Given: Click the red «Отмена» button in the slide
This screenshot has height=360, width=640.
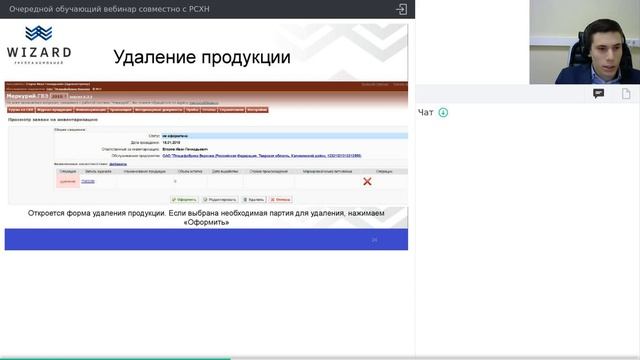Looking at the screenshot, I should (x=280, y=200).
